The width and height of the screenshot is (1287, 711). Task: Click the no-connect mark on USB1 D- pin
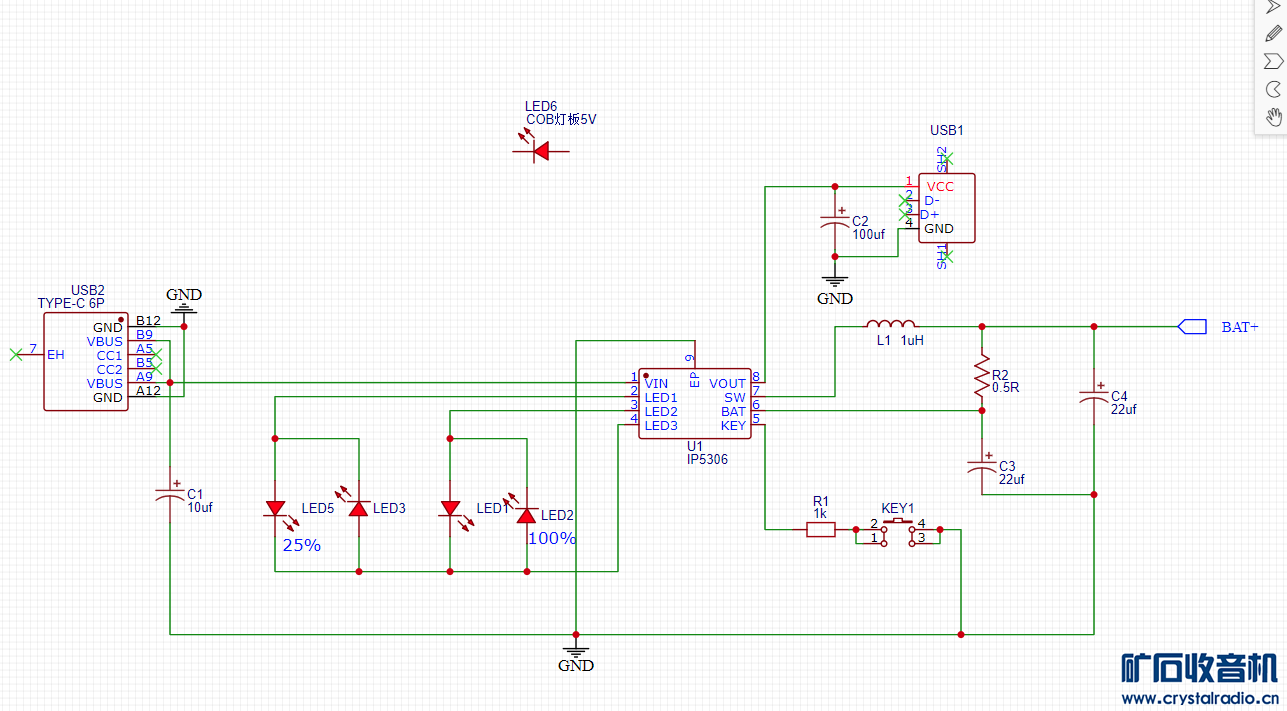pyautogui.click(x=905, y=200)
